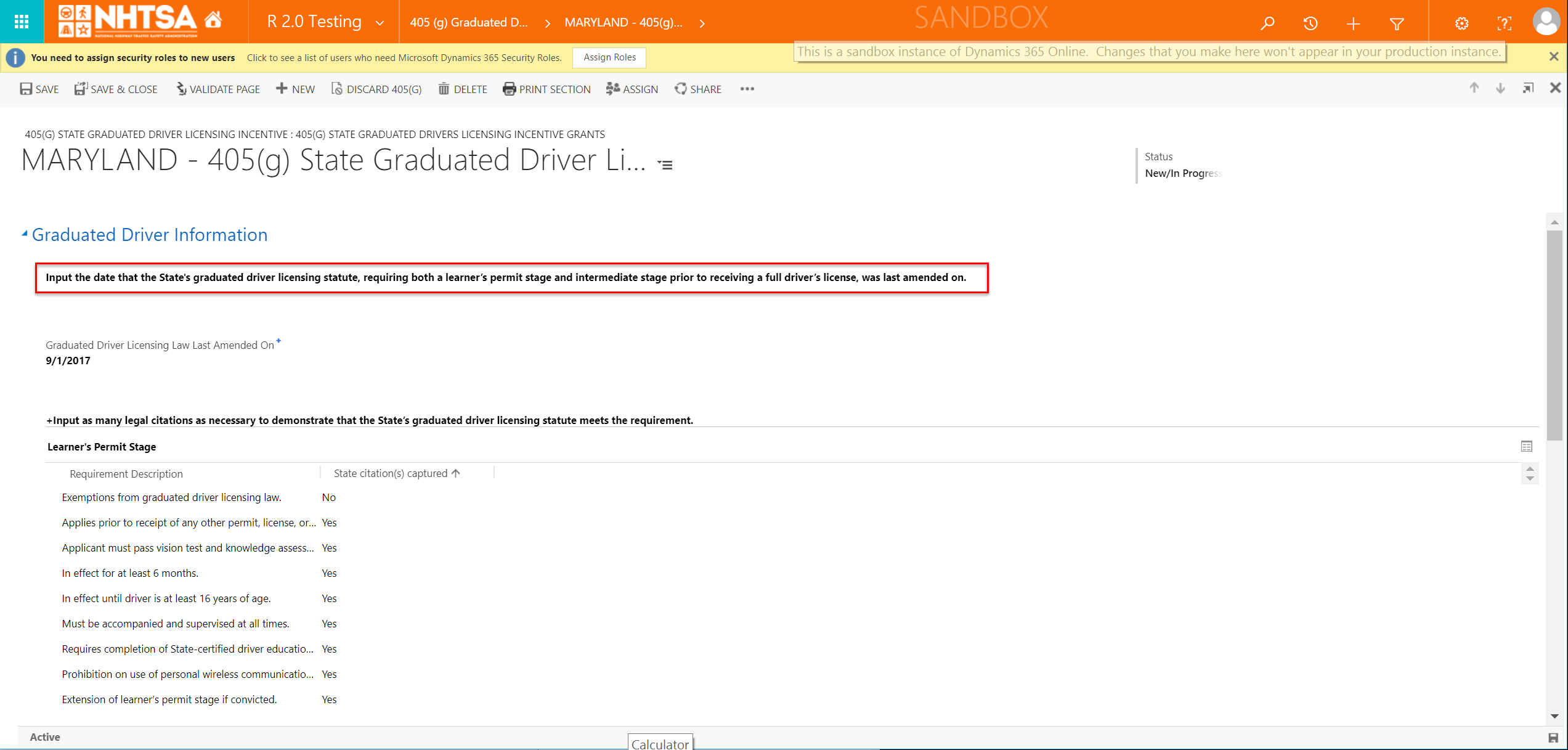The image size is (1568, 750).
Task: Click Validate Page command
Action: (x=217, y=89)
